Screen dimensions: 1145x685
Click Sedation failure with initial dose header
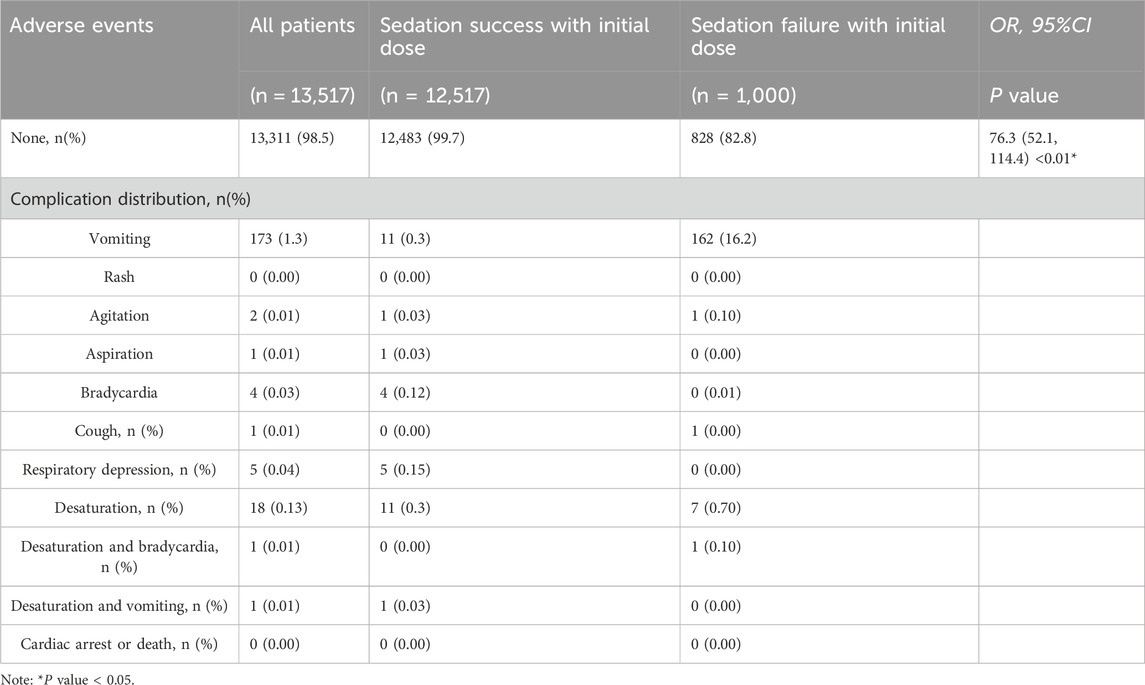[x=818, y=37]
